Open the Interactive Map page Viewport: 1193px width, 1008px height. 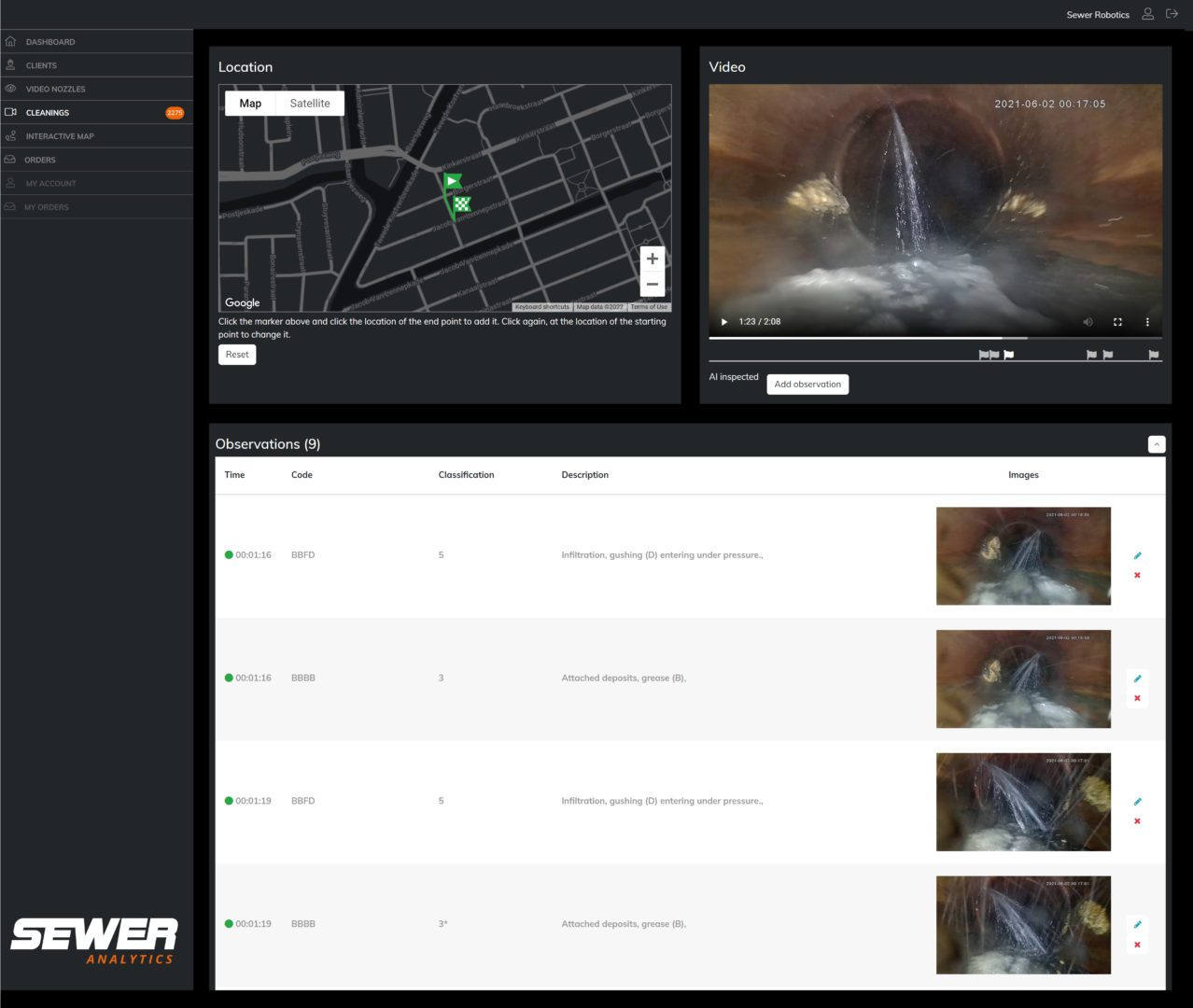click(96, 136)
